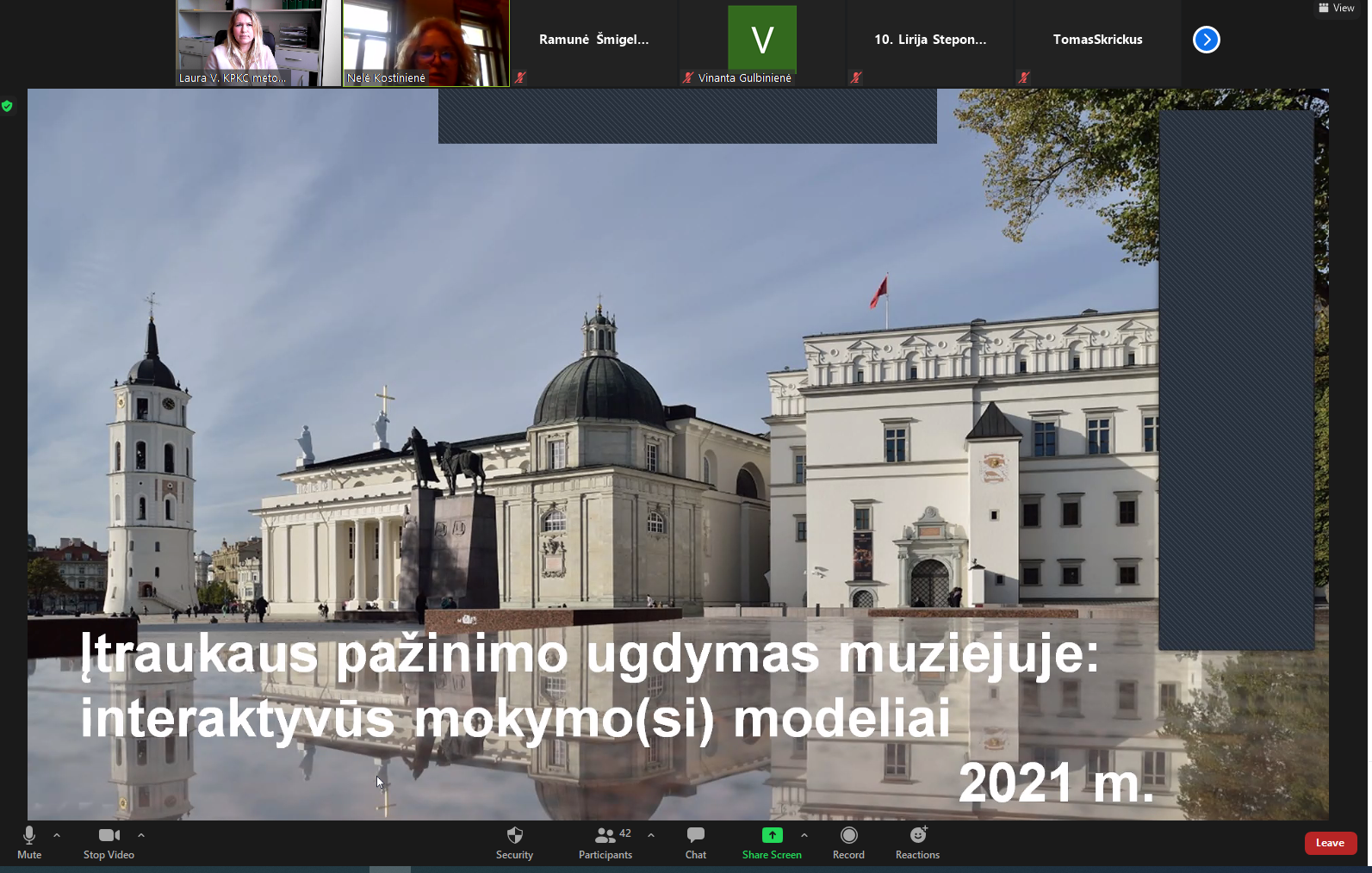Viewport: 1372px width, 873px height.
Task: Start recording the meeting
Action: pos(848,843)
